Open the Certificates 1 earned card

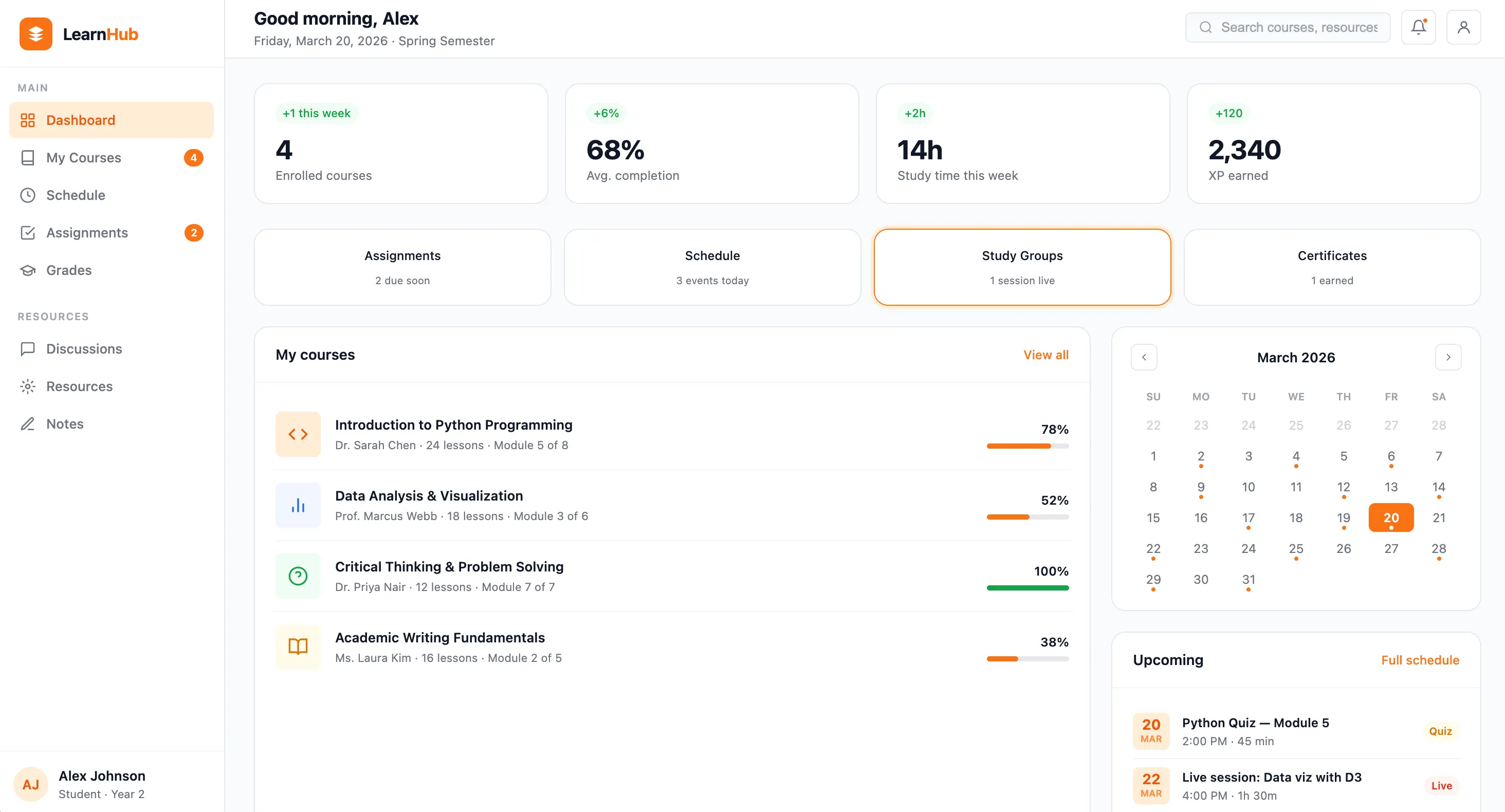1332,267
